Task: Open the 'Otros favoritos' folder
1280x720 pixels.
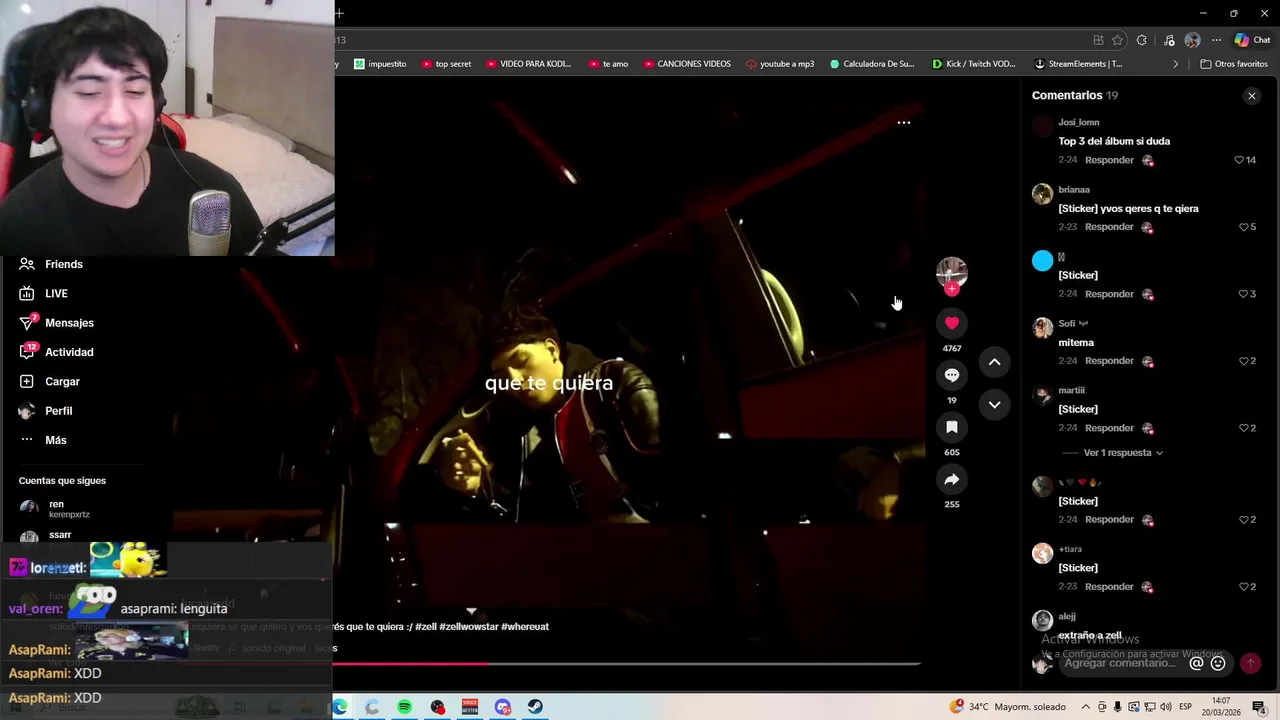Action: coord(1234,64)
